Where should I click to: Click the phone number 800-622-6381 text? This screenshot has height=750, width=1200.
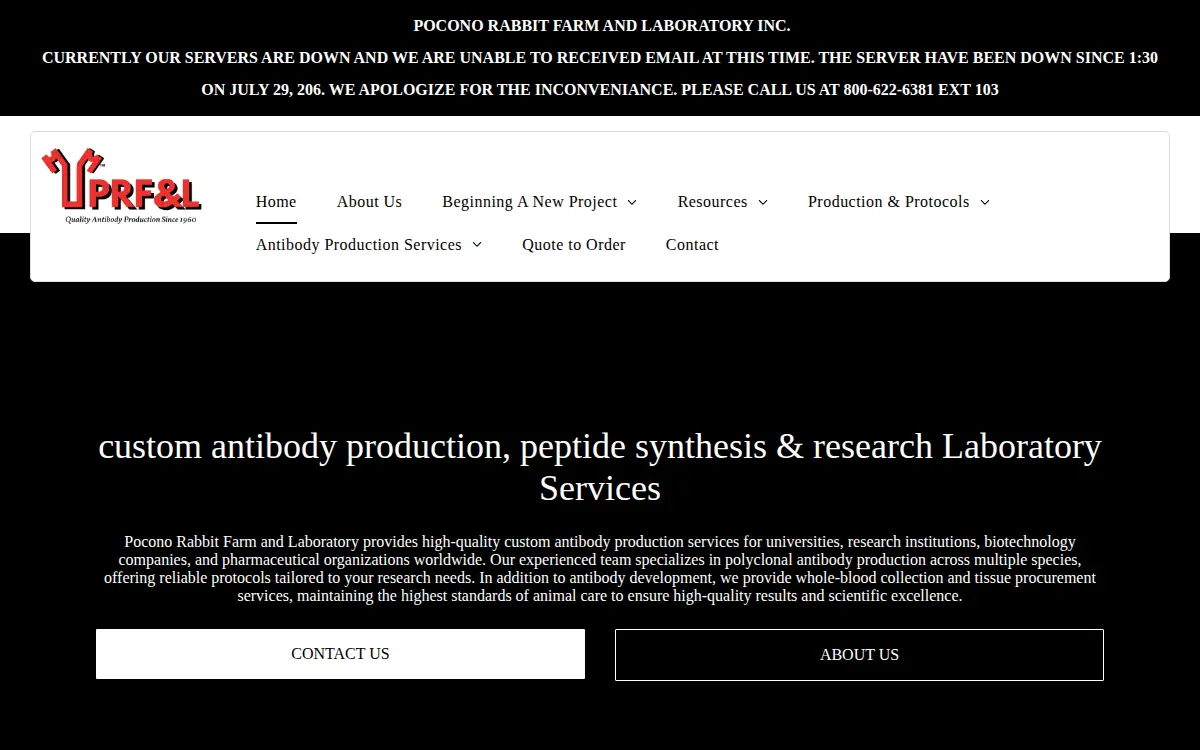[889, 90]
